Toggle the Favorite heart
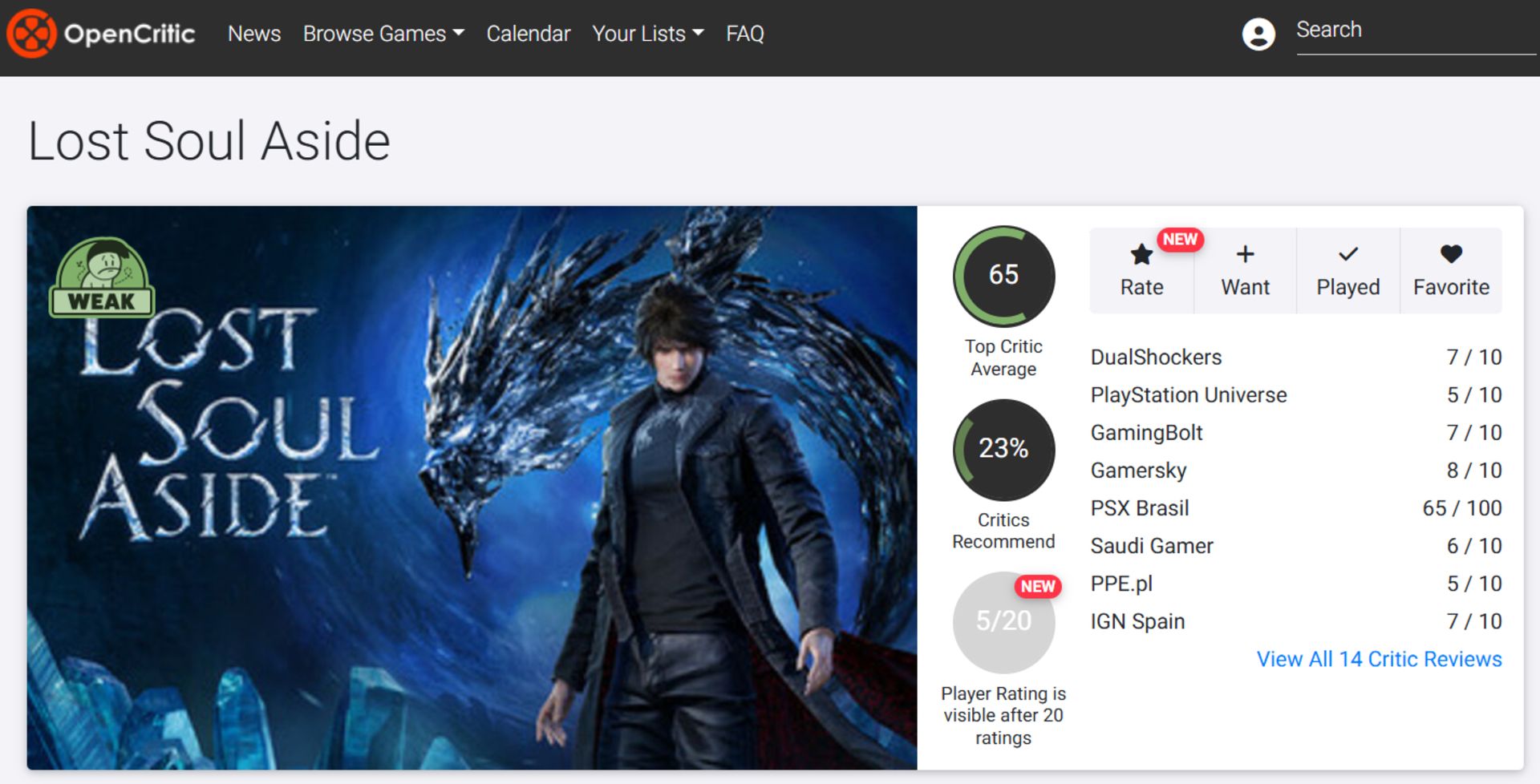1540x784 pixels. [x=1451, y=254]
